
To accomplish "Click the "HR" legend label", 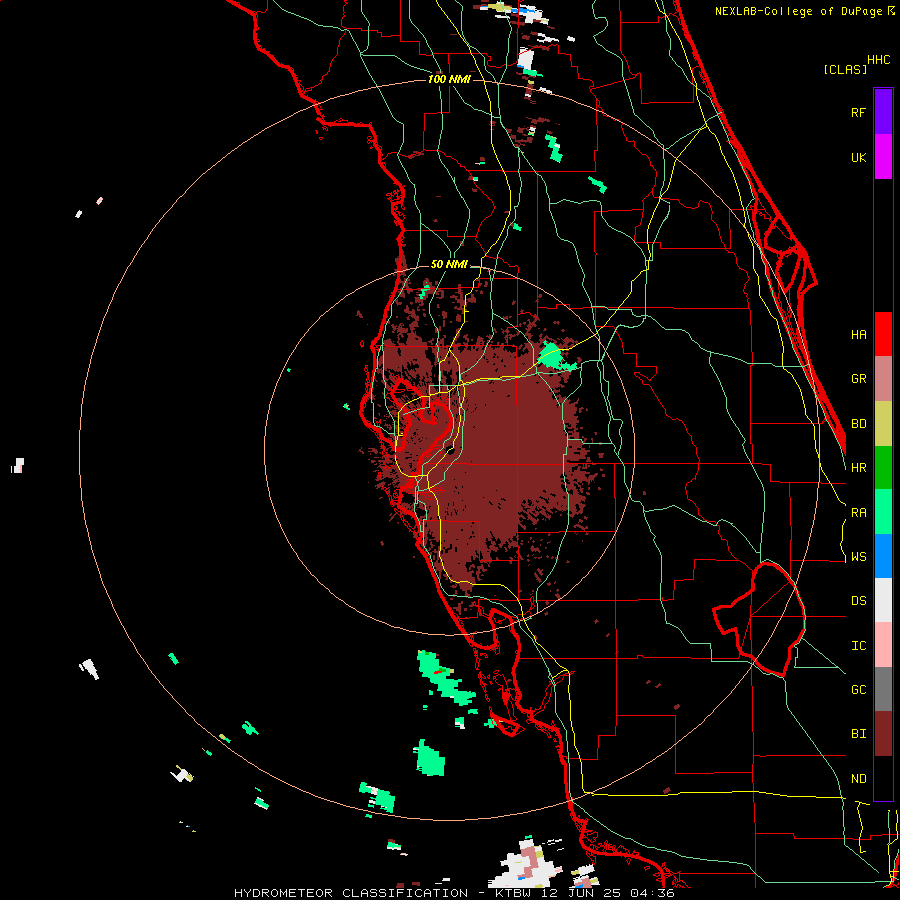I will (858, 468).
